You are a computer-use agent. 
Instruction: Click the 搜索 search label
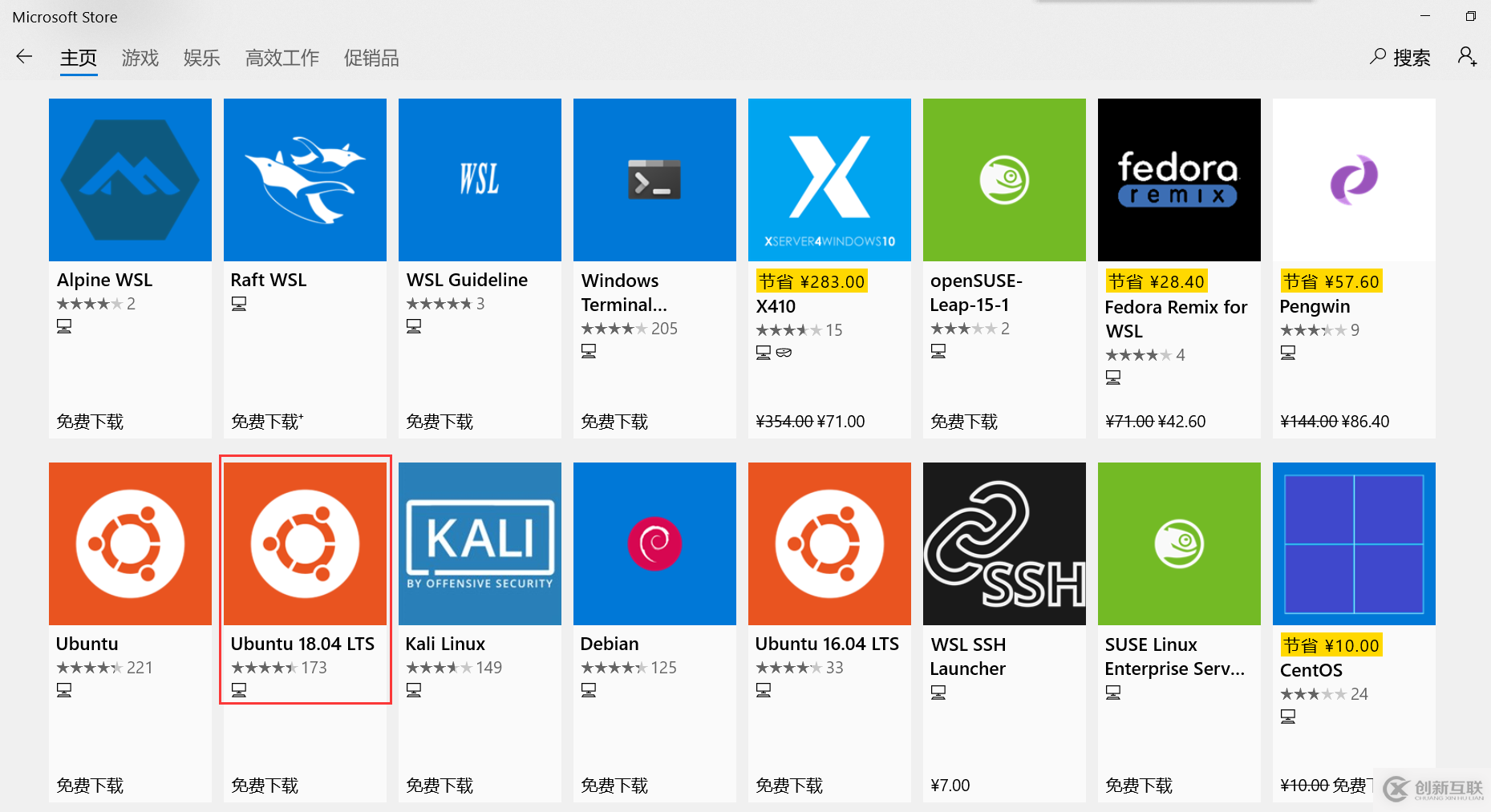coord(1412,58)
